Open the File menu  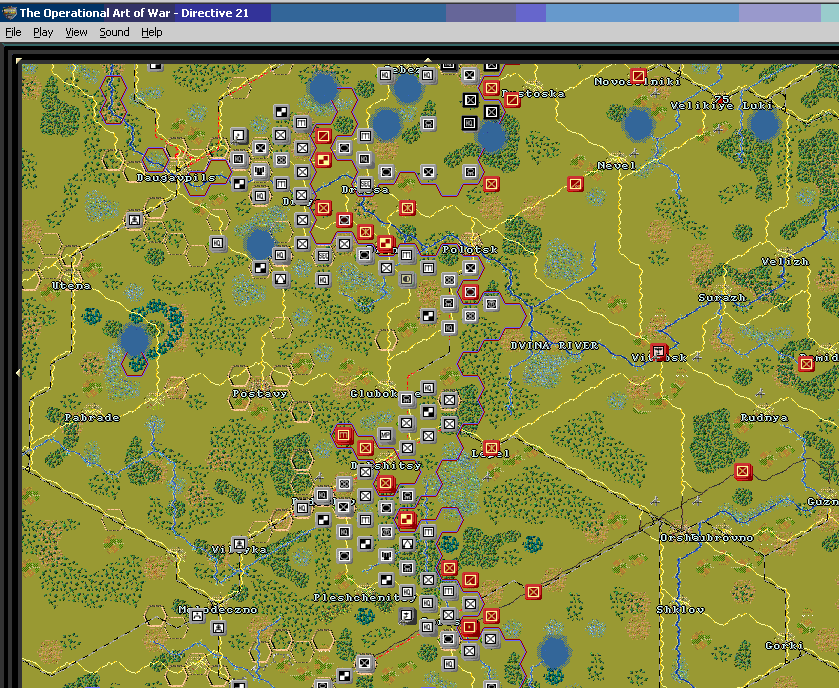click(13, 32)
